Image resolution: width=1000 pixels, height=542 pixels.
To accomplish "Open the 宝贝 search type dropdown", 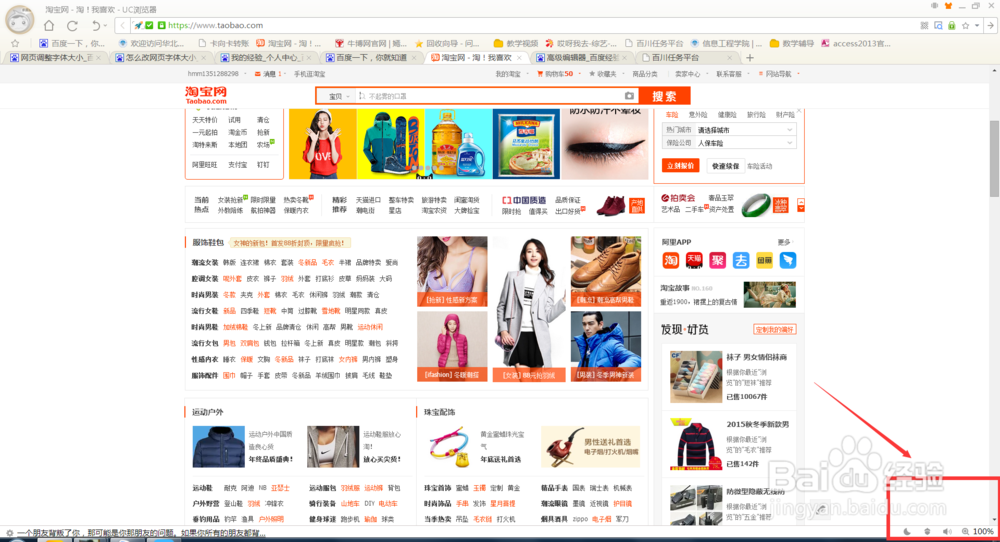I will point(339,96).
